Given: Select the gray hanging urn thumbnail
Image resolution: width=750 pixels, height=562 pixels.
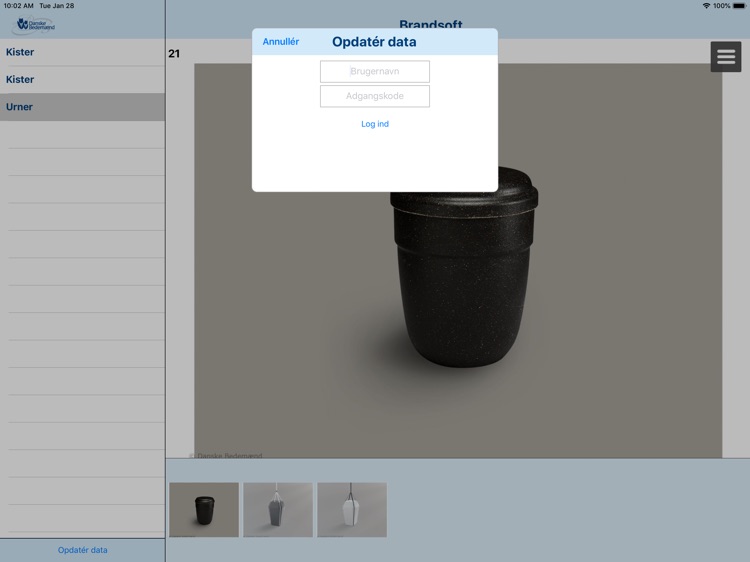Looking at the screenshot, I should click(278, 510).
